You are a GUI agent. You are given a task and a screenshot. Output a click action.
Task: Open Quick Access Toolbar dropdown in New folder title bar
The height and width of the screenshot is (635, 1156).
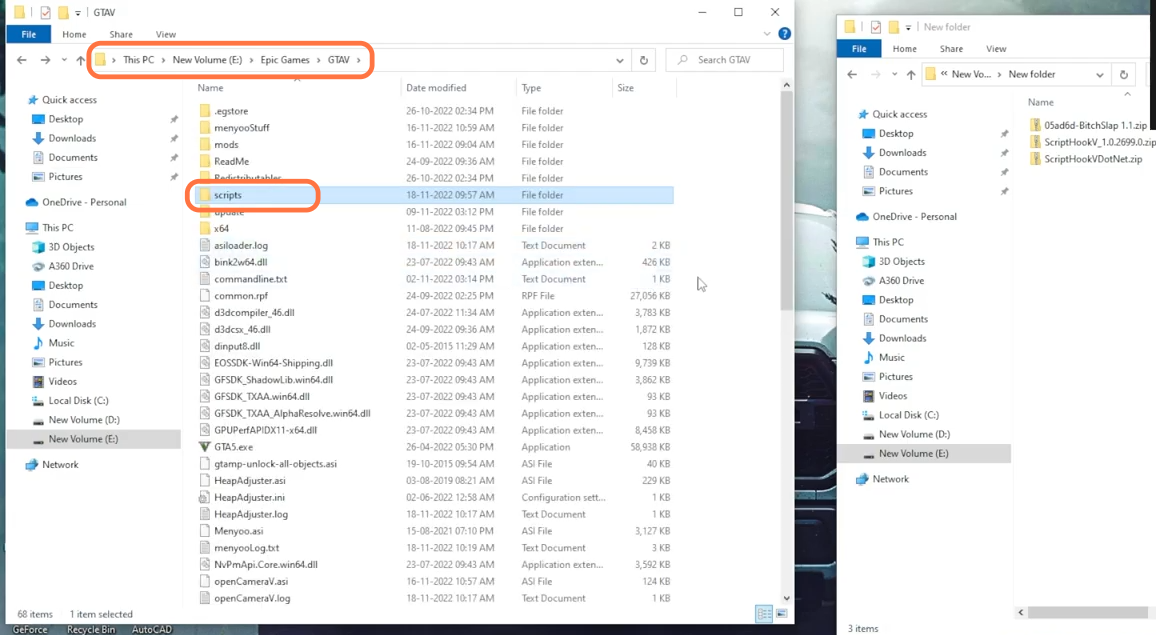coord(908,27)
